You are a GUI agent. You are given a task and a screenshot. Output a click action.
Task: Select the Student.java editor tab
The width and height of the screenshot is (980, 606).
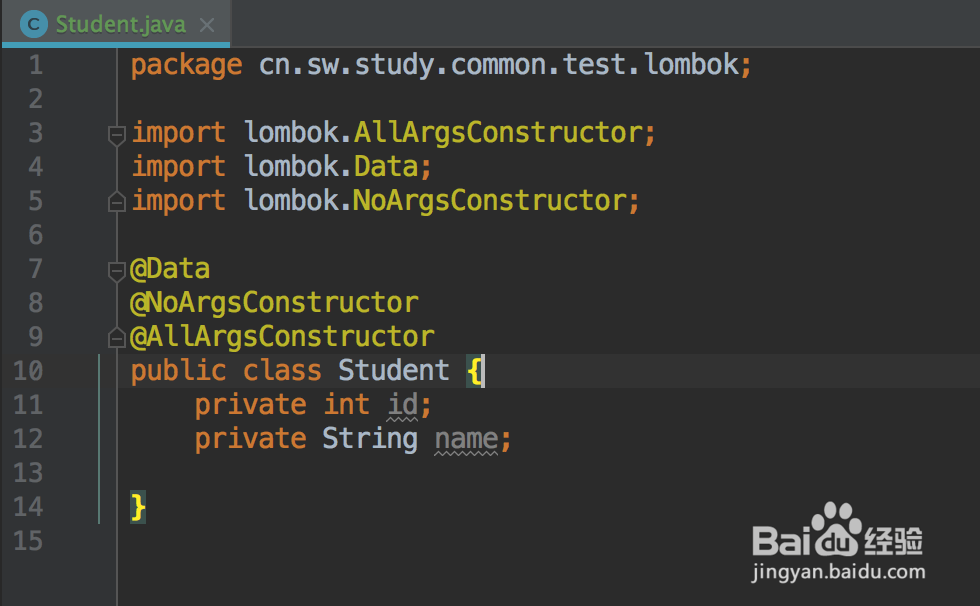point(116,24)
